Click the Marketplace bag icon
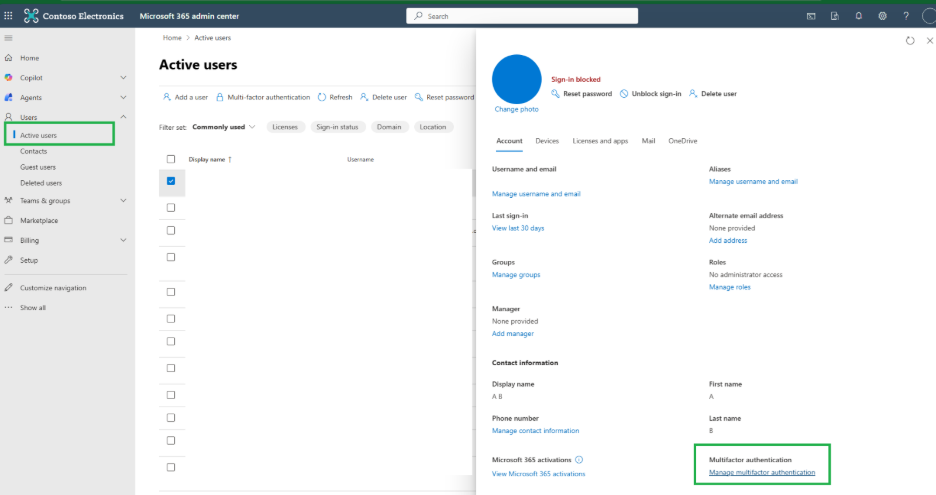936x495 pixels. (8, 220)
